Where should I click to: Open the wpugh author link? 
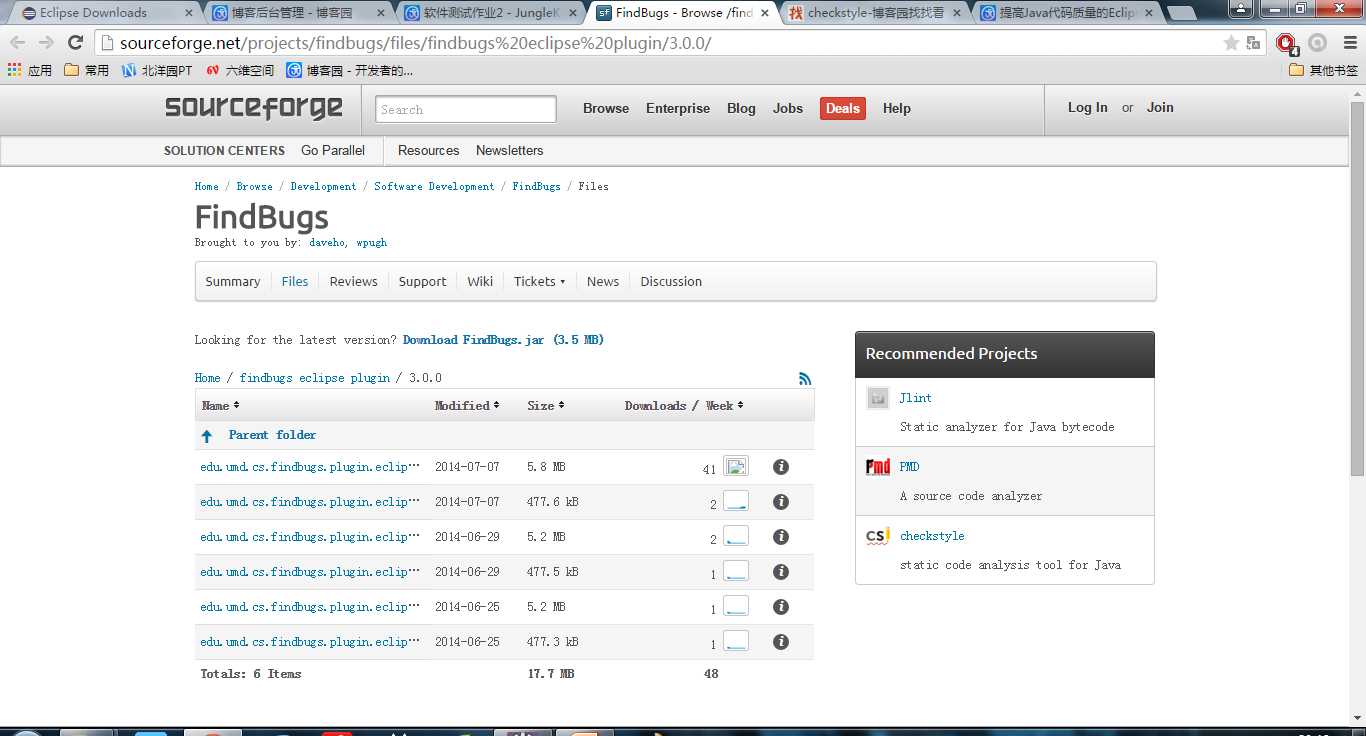371,243
